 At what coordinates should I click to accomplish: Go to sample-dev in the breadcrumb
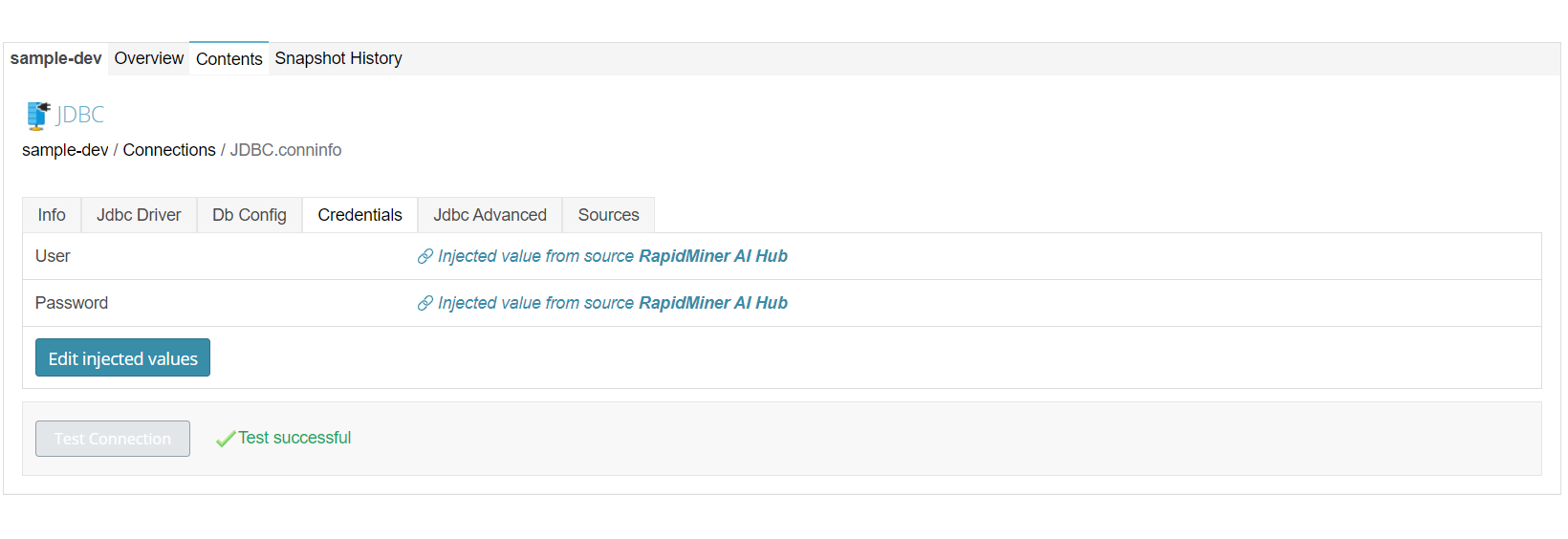click(x=65, y=150)
